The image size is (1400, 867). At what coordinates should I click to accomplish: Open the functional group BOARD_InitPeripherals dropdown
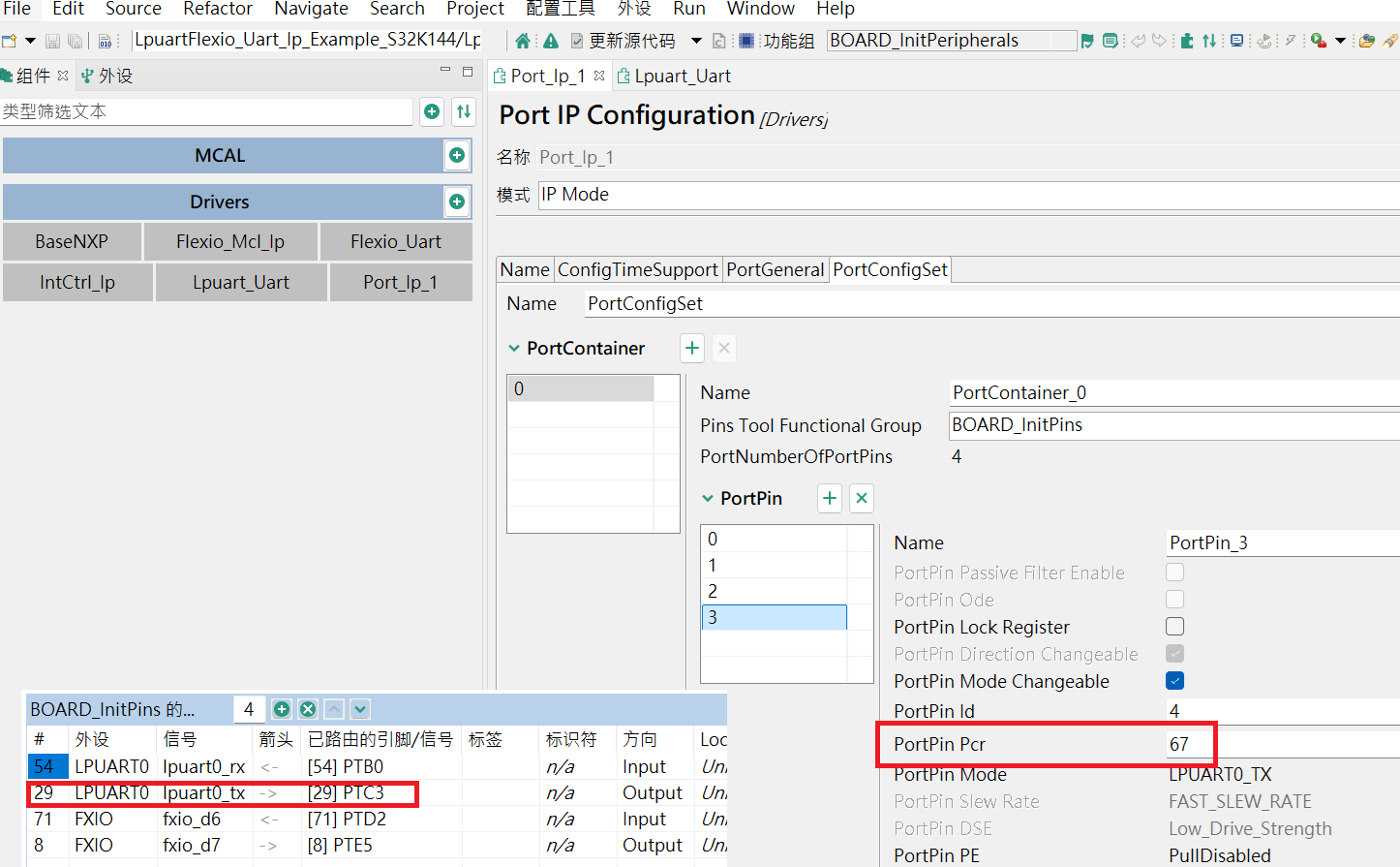point(953,41)
